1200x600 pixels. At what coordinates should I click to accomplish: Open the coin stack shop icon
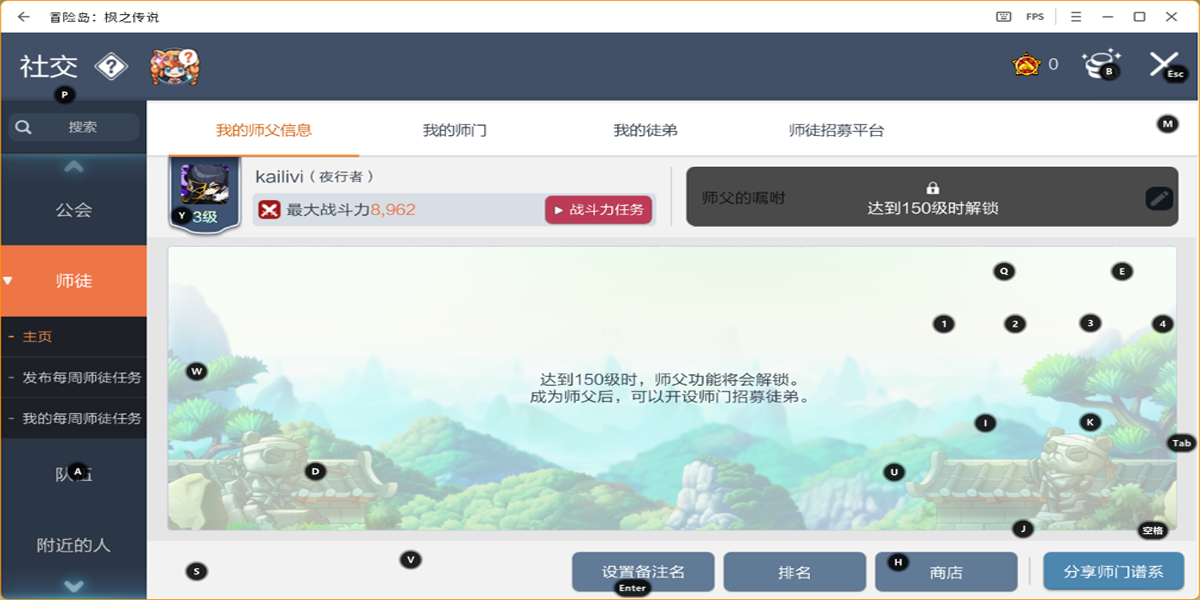(x=1100, y=64)
